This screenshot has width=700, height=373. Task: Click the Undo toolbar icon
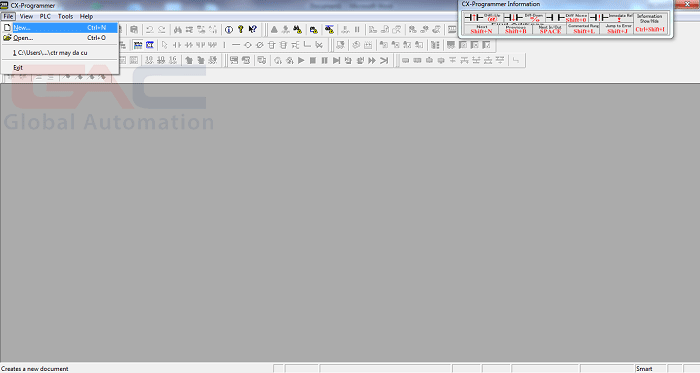(x=150, y=29)
